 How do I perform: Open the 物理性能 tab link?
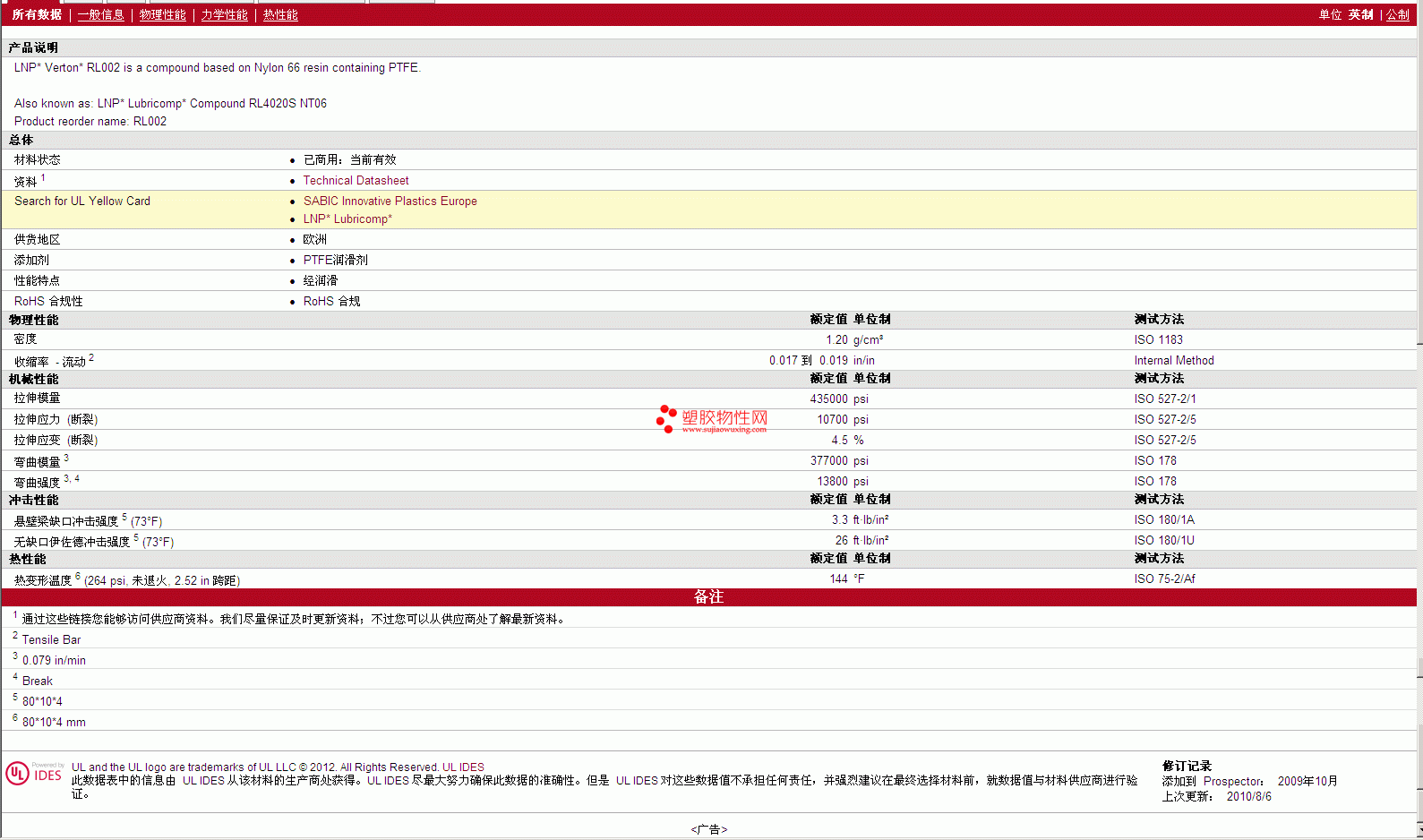click(x=162, y=15)
